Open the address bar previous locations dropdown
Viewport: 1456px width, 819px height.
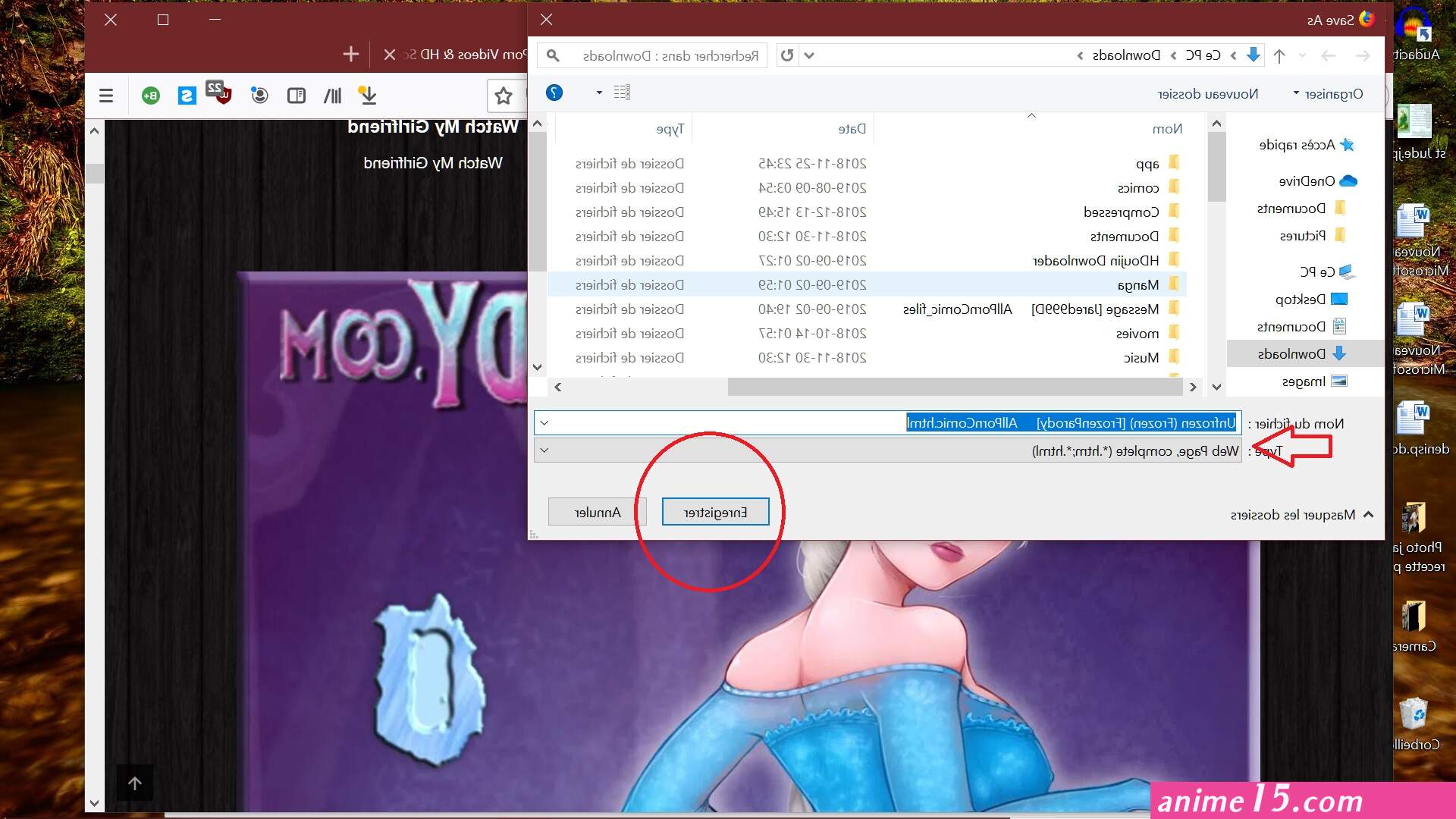click(809, 55)
